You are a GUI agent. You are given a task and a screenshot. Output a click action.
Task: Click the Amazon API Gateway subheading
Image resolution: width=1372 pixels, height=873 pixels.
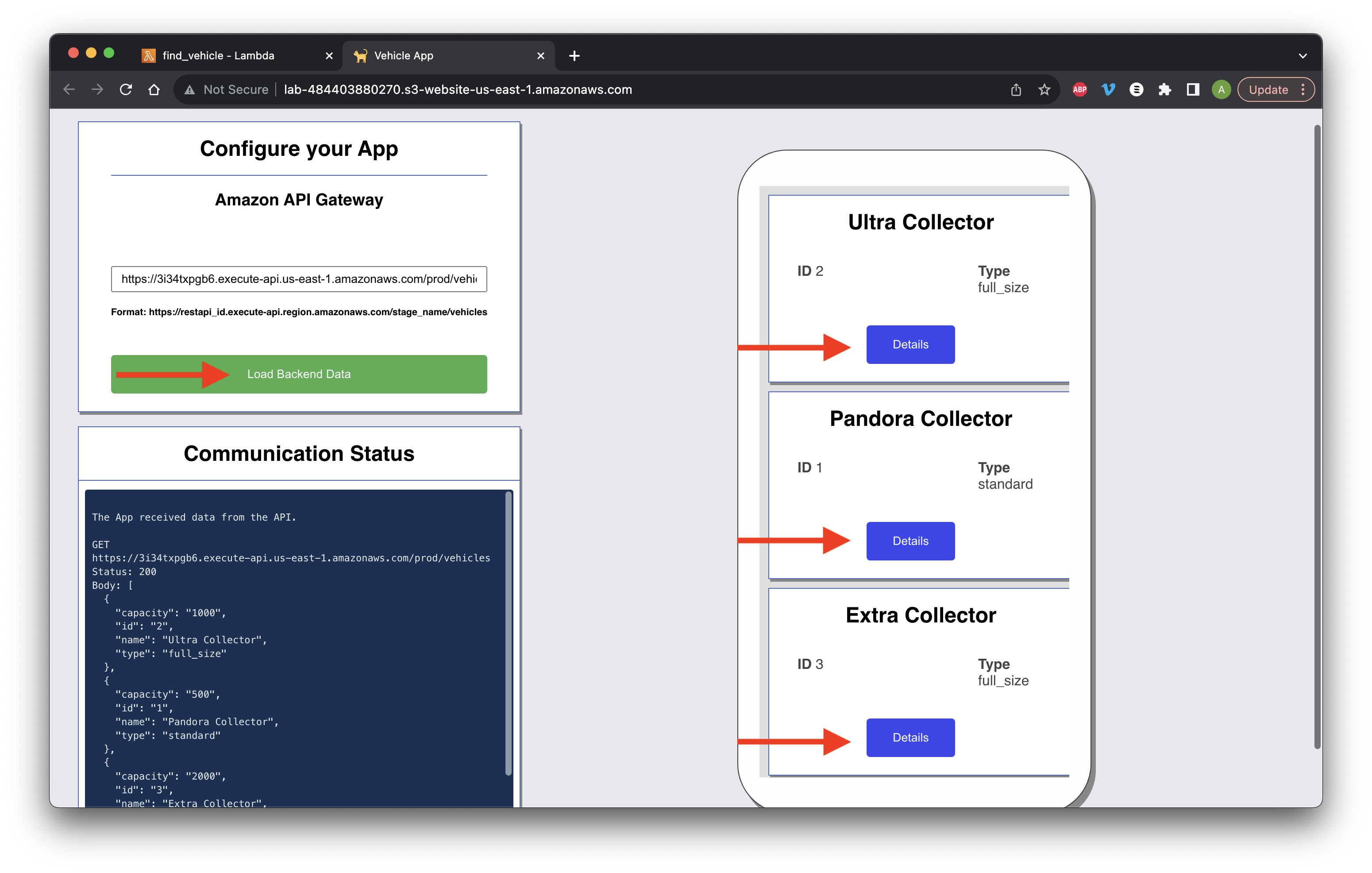[299, 200]
